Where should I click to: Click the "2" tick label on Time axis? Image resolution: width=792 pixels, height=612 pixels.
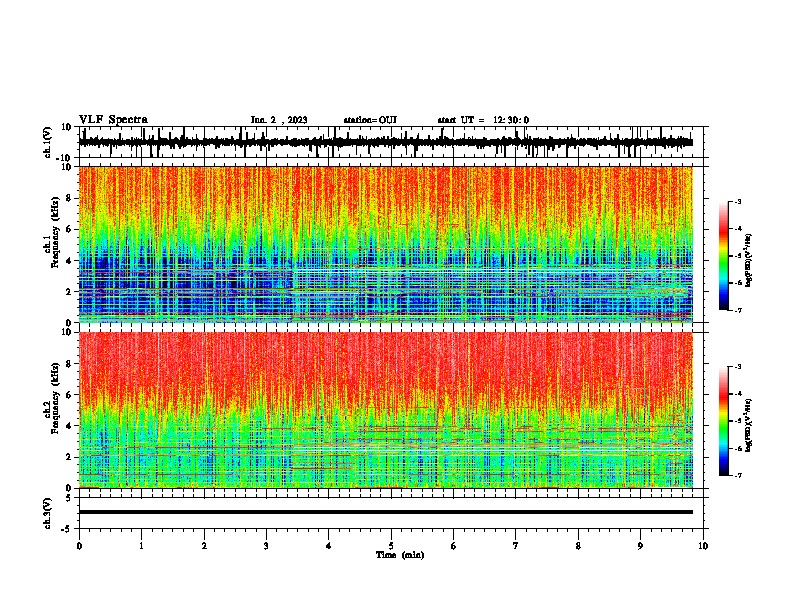click(x=204, y=546)
